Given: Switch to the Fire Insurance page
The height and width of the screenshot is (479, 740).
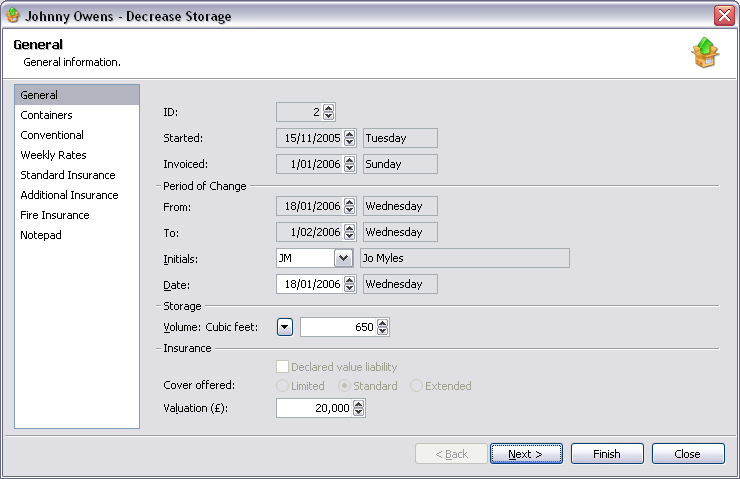Looking at the screenshot, I should 55,215.
